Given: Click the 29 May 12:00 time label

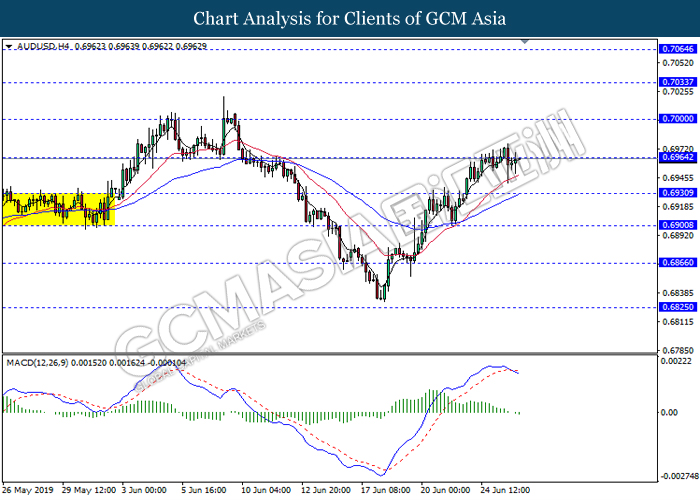Looking at the screenshot, I should (89, 490).
